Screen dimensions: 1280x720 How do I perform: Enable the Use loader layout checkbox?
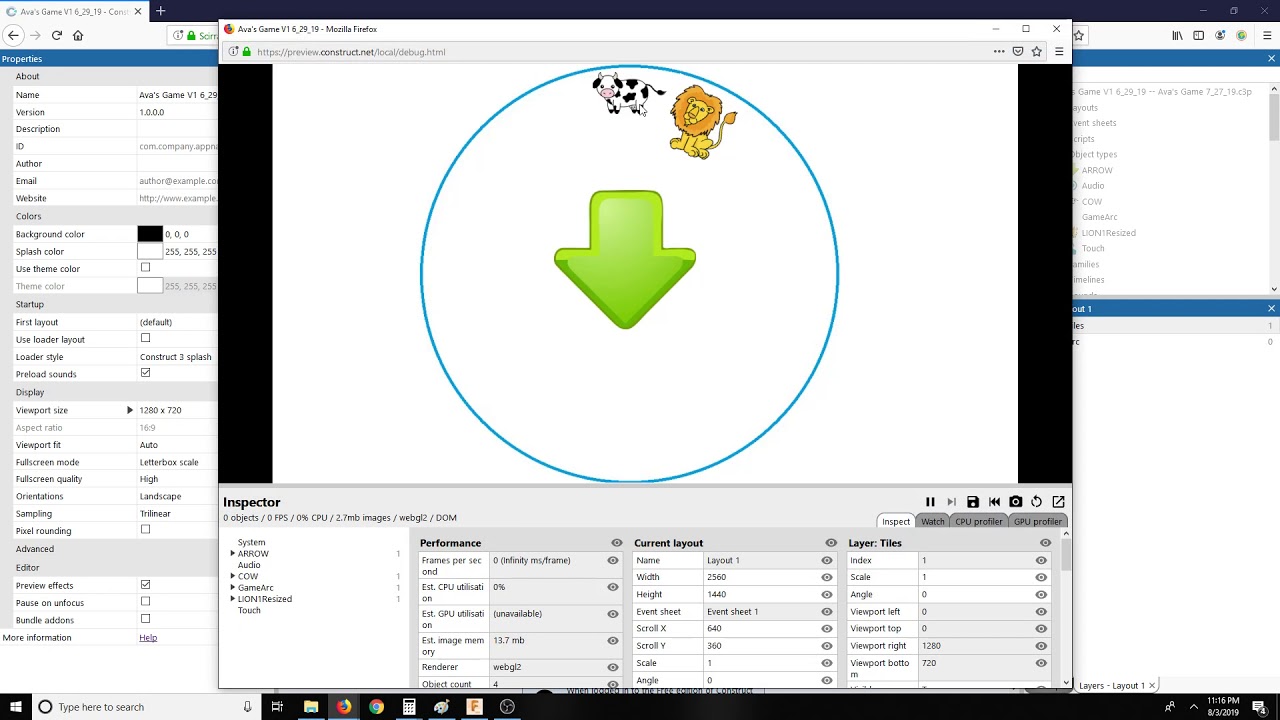click(x=145, y=338)
